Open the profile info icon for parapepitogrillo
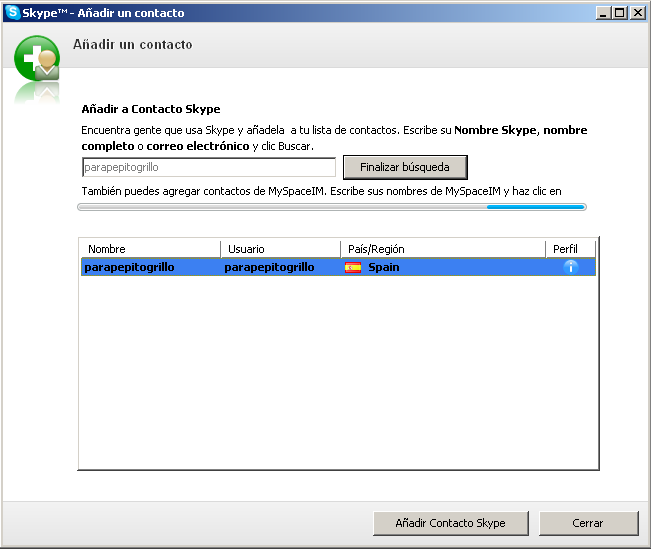Image resolution: width=651 pixels, height=549 pixels. (x=571, y=267)
